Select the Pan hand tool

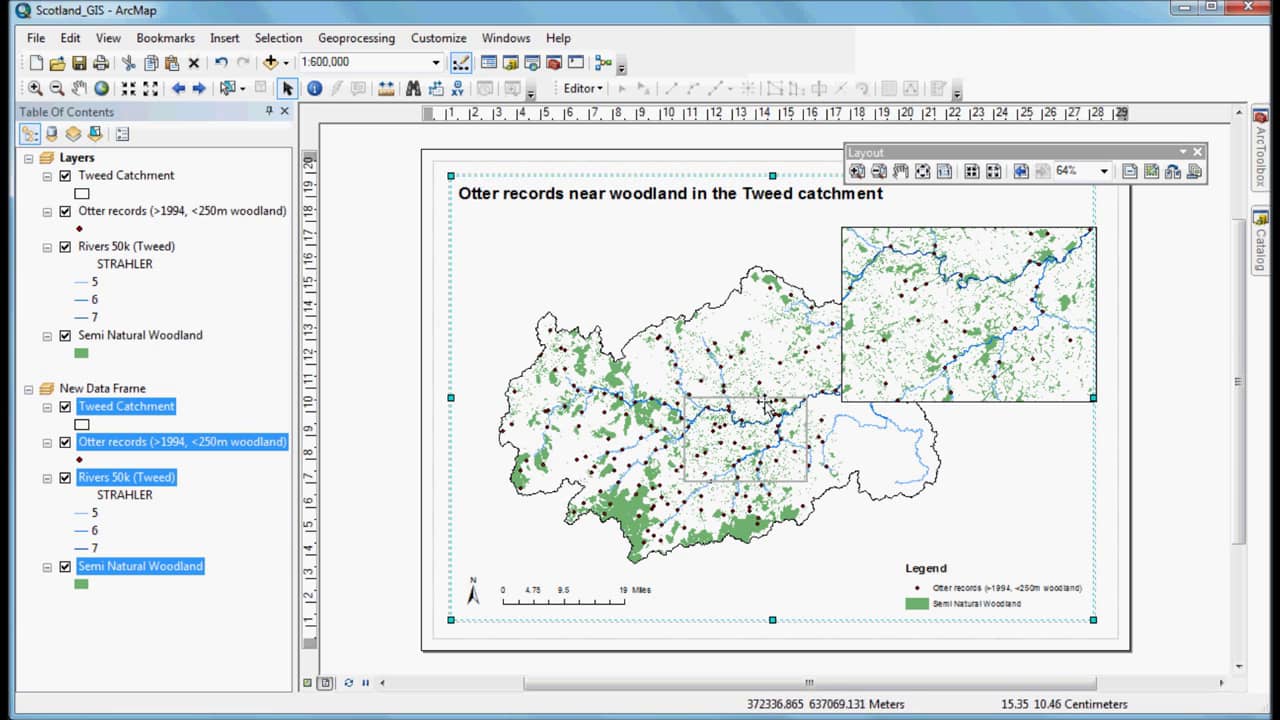[79, 88]
